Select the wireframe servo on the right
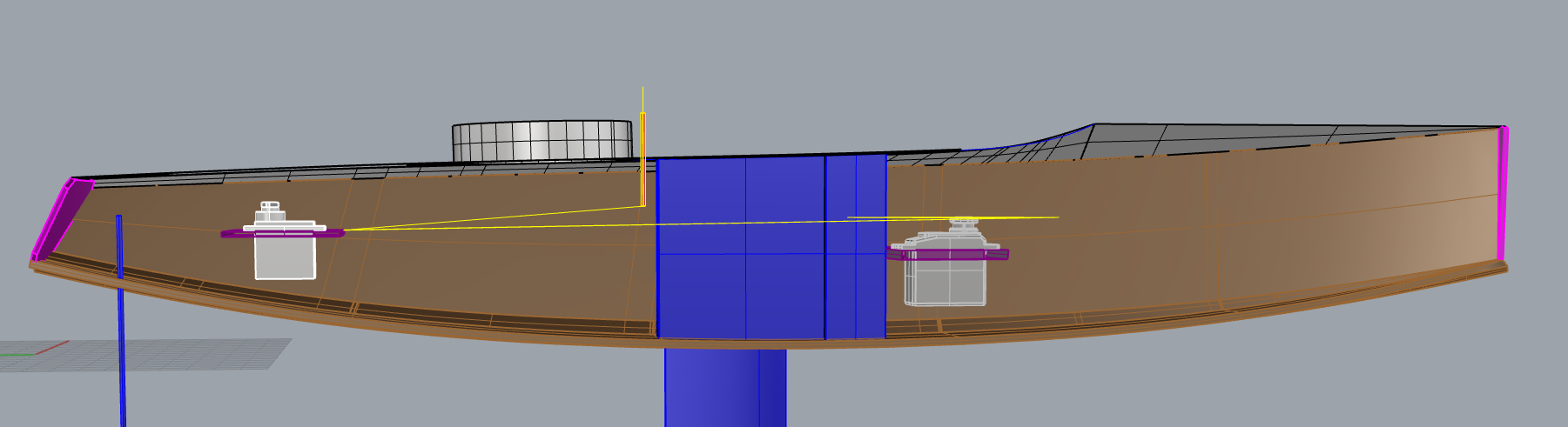The height and width of the screenshot is (427, 1568). pyautogui.click(x=945, y=281)
